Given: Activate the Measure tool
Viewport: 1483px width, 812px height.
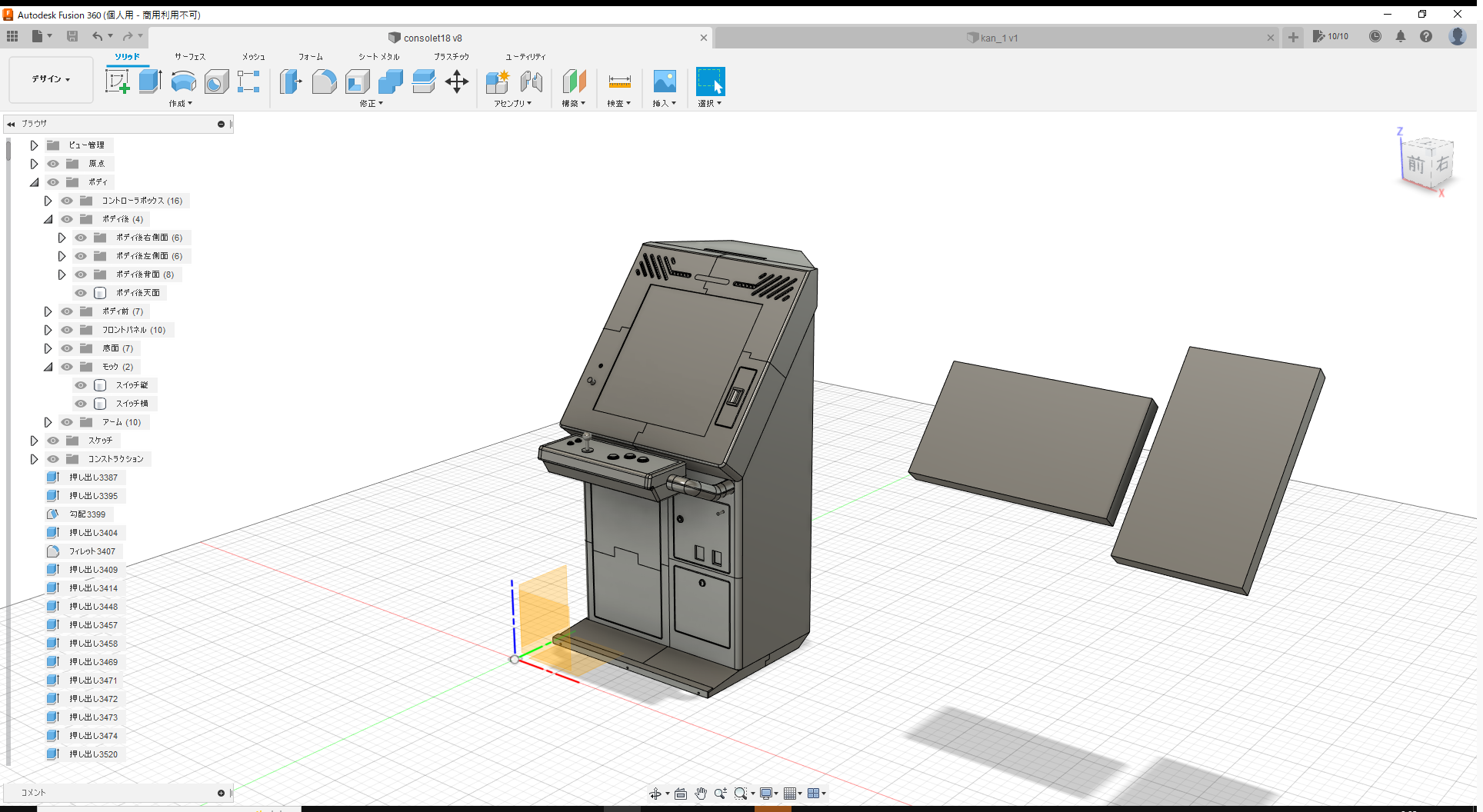Looking at the screenshot, I should pyautogui.click(x=619, y=81).
